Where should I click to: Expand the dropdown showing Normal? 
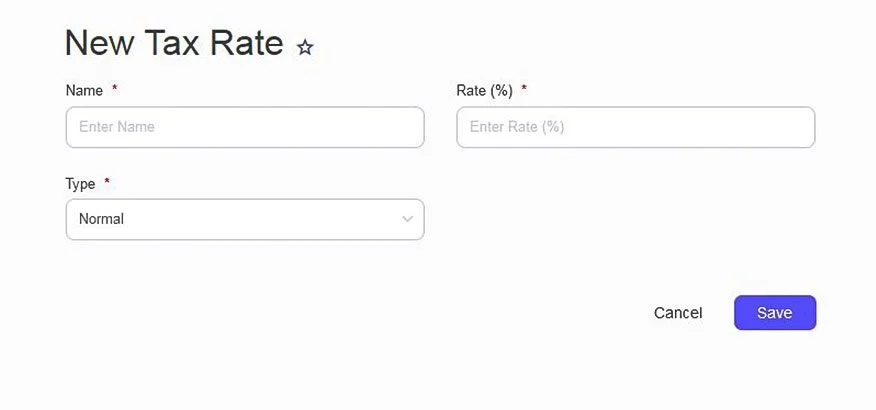pos(245,219)
